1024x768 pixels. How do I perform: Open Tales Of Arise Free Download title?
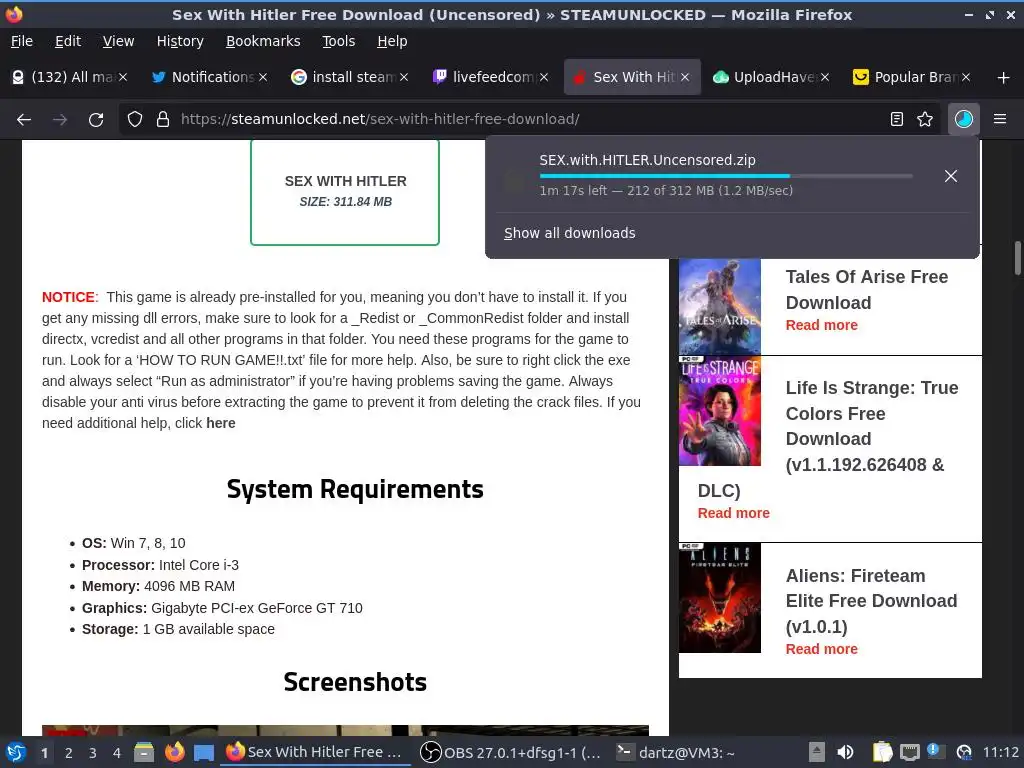pos(867,289)
